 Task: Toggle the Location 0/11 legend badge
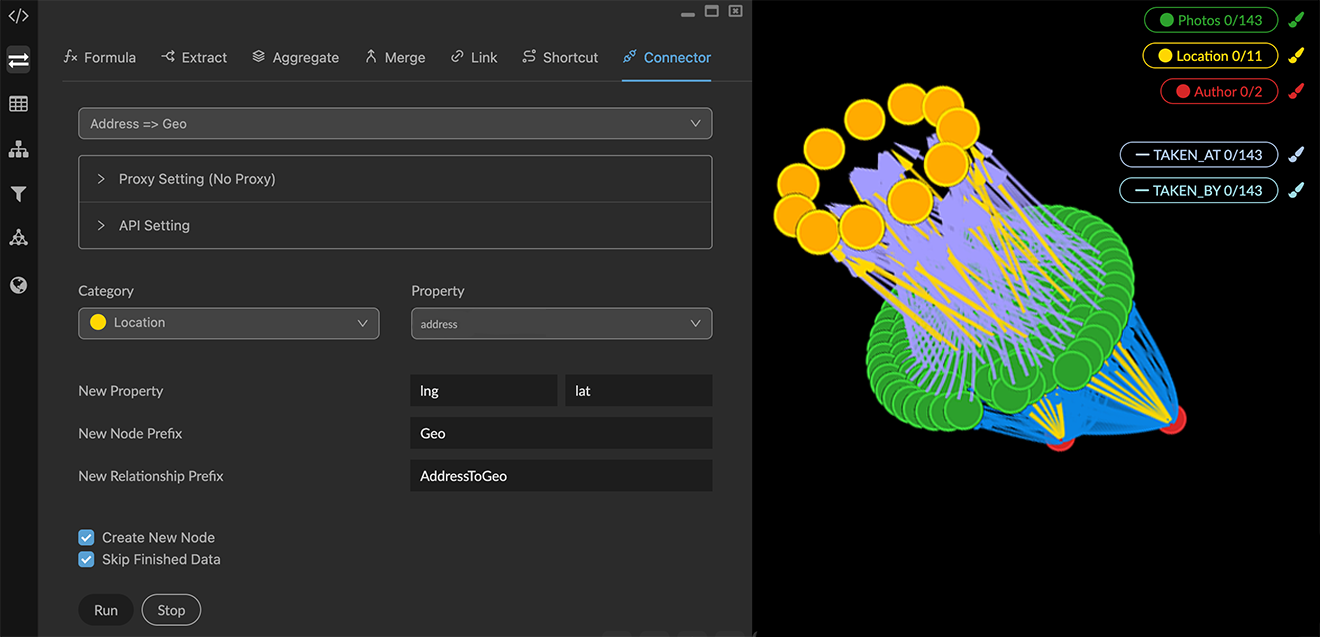(1210, 56)
